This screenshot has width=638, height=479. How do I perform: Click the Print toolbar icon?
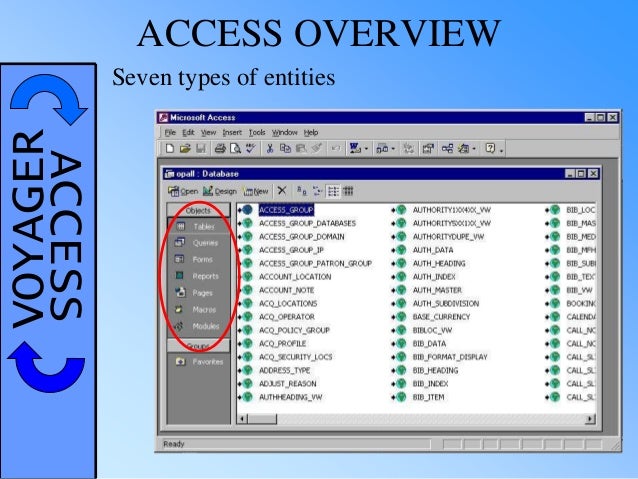pos(220,149)
